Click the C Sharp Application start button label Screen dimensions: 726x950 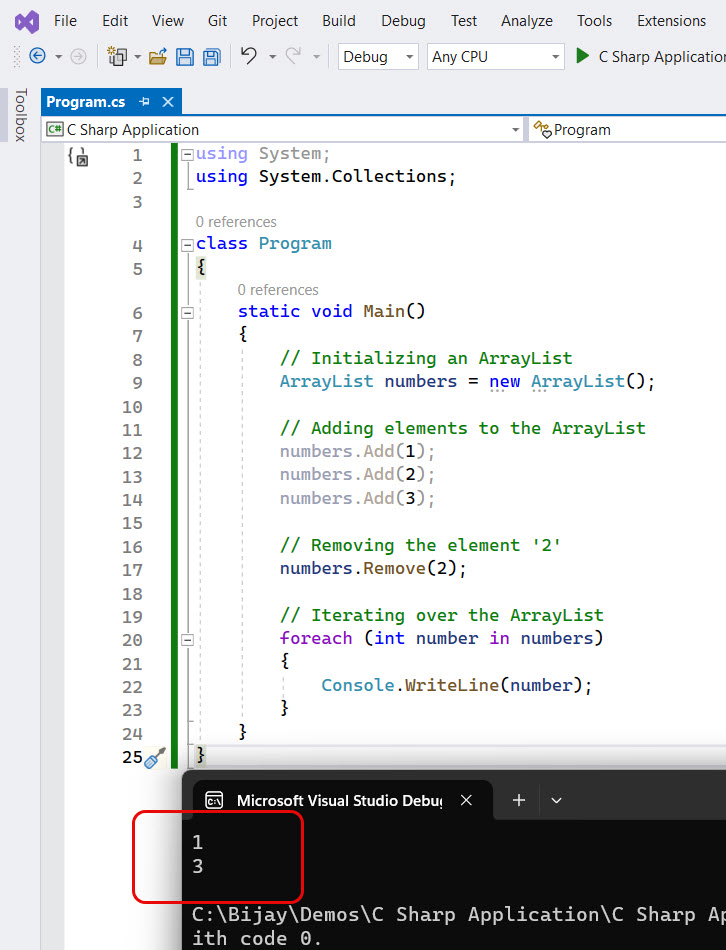[x=662, y=56]
